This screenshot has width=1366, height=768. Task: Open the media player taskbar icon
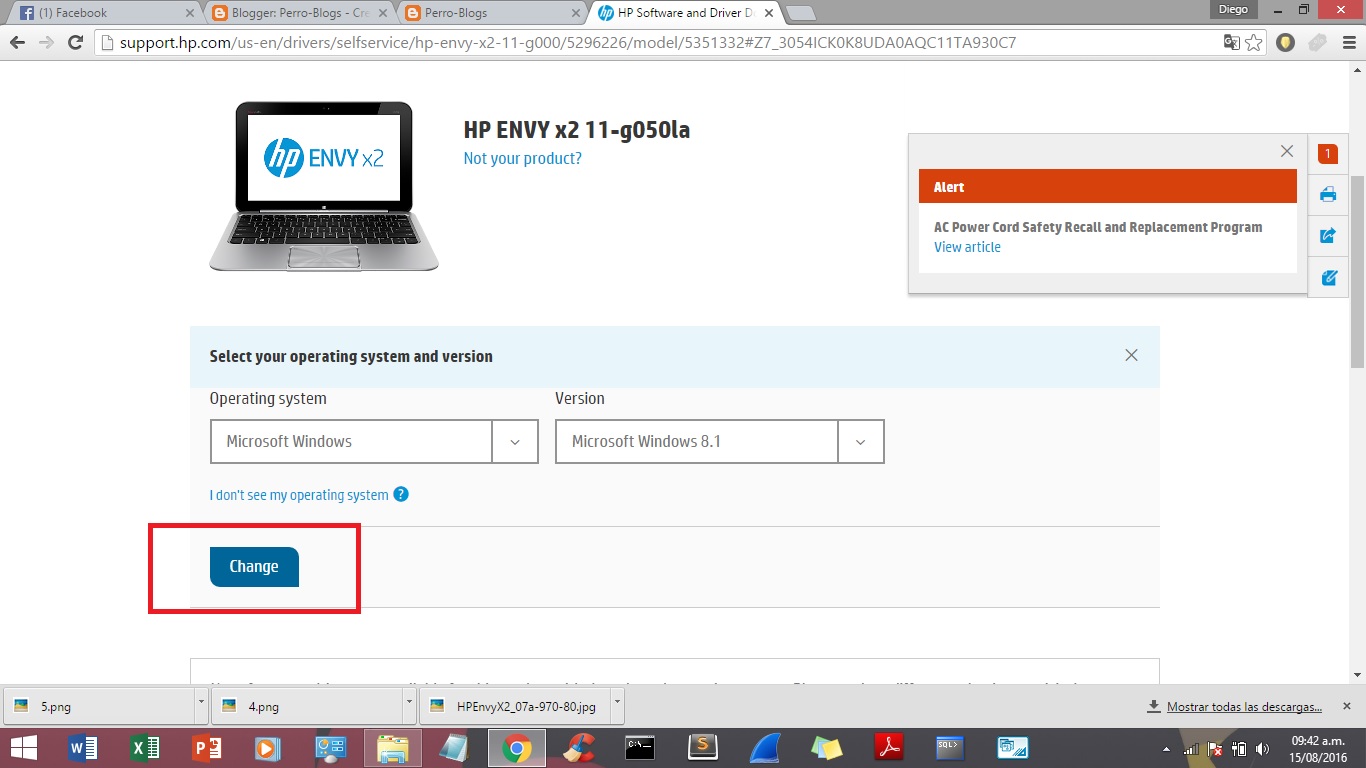coord(267,748)
